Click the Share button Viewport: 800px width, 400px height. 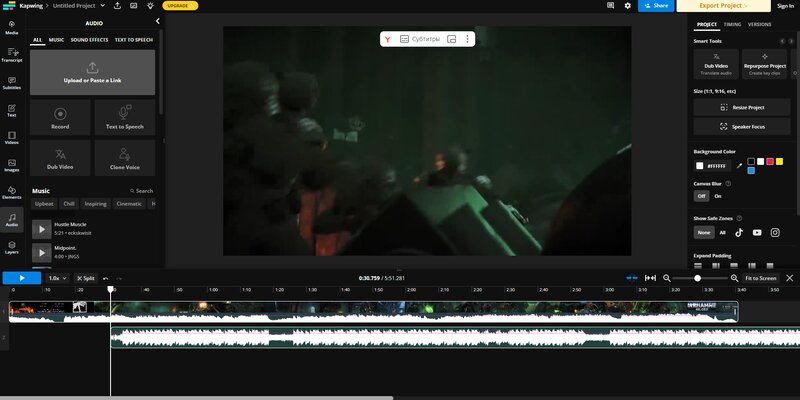(x=656, y=6)
